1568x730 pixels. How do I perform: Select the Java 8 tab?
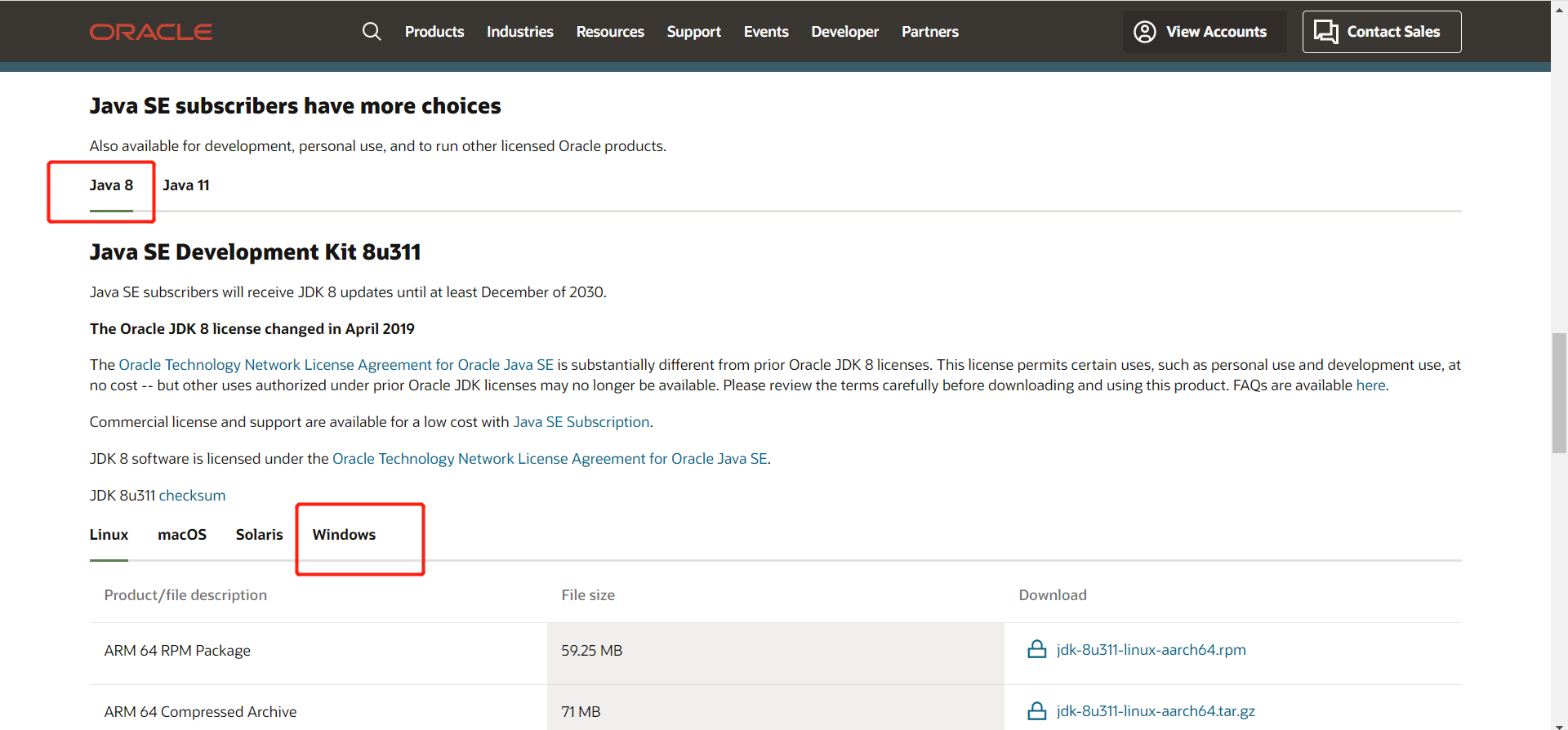111,185
